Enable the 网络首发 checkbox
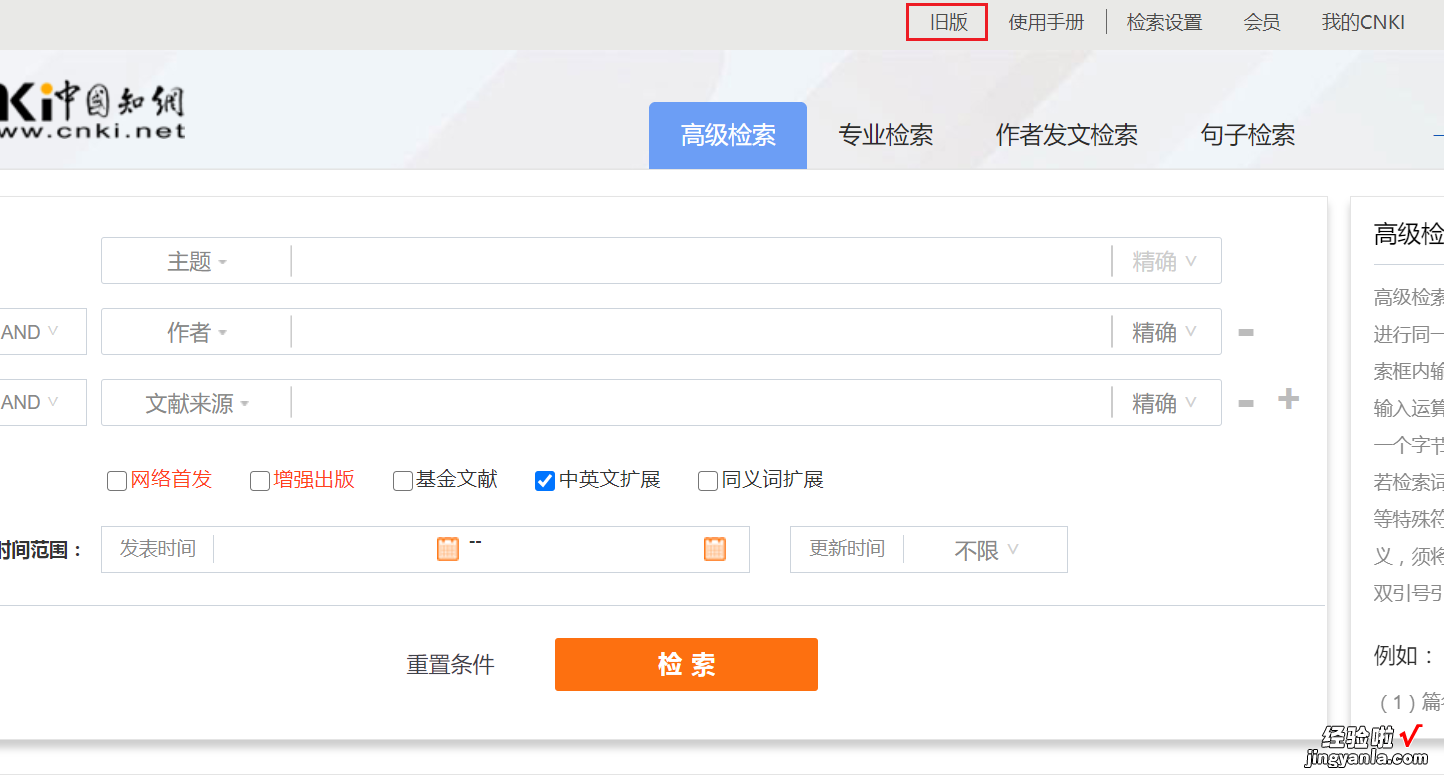This screenshot has height=775, width=1444. click(x=117, y=481)
